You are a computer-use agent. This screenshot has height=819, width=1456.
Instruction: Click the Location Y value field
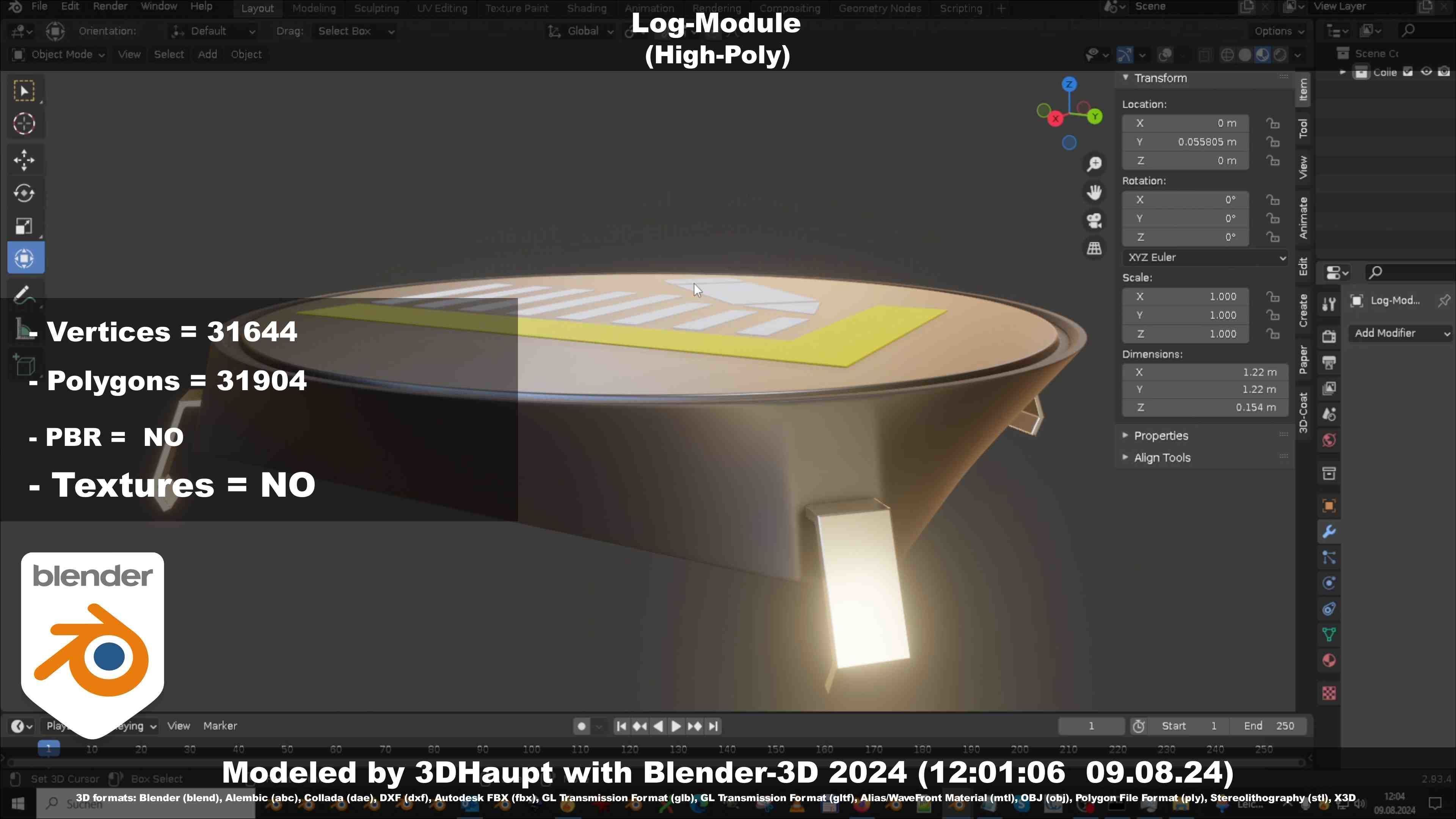(x=1185, y=142)
